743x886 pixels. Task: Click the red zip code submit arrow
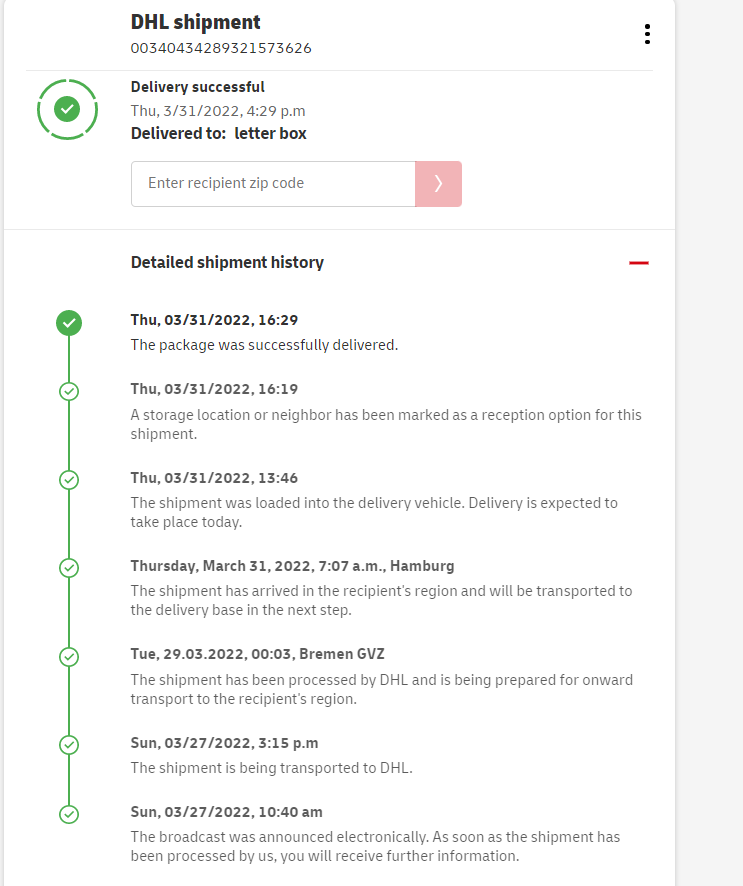438,184
